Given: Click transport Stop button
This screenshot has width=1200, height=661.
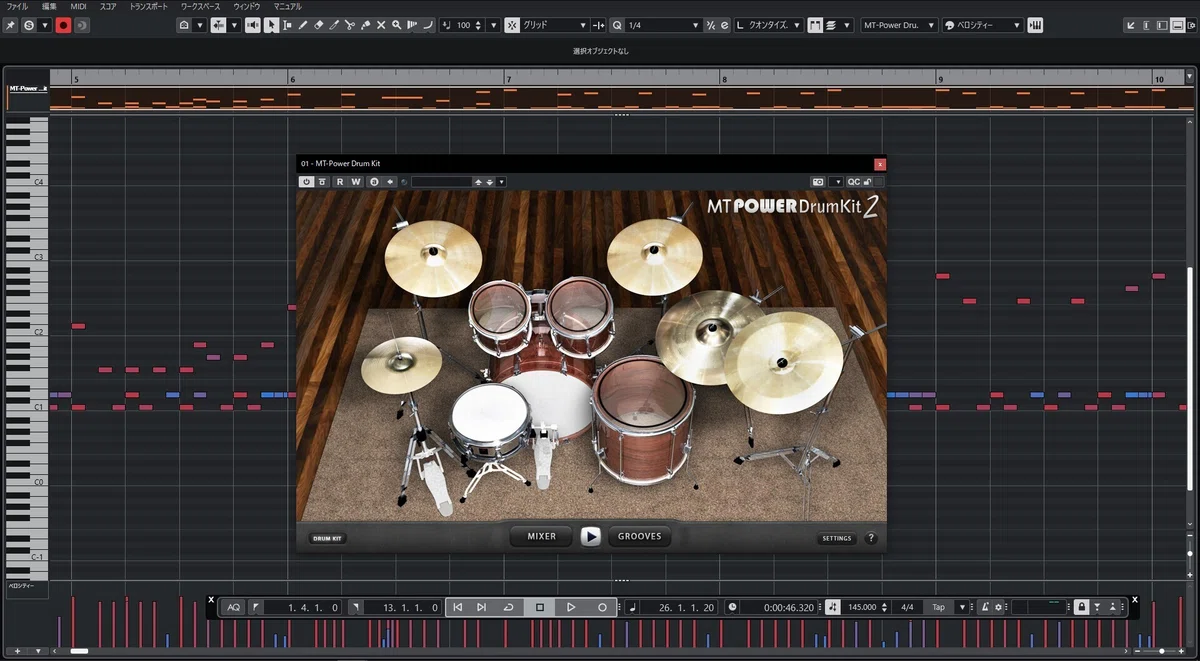Looking at the screenshot, I should point(540,607).
